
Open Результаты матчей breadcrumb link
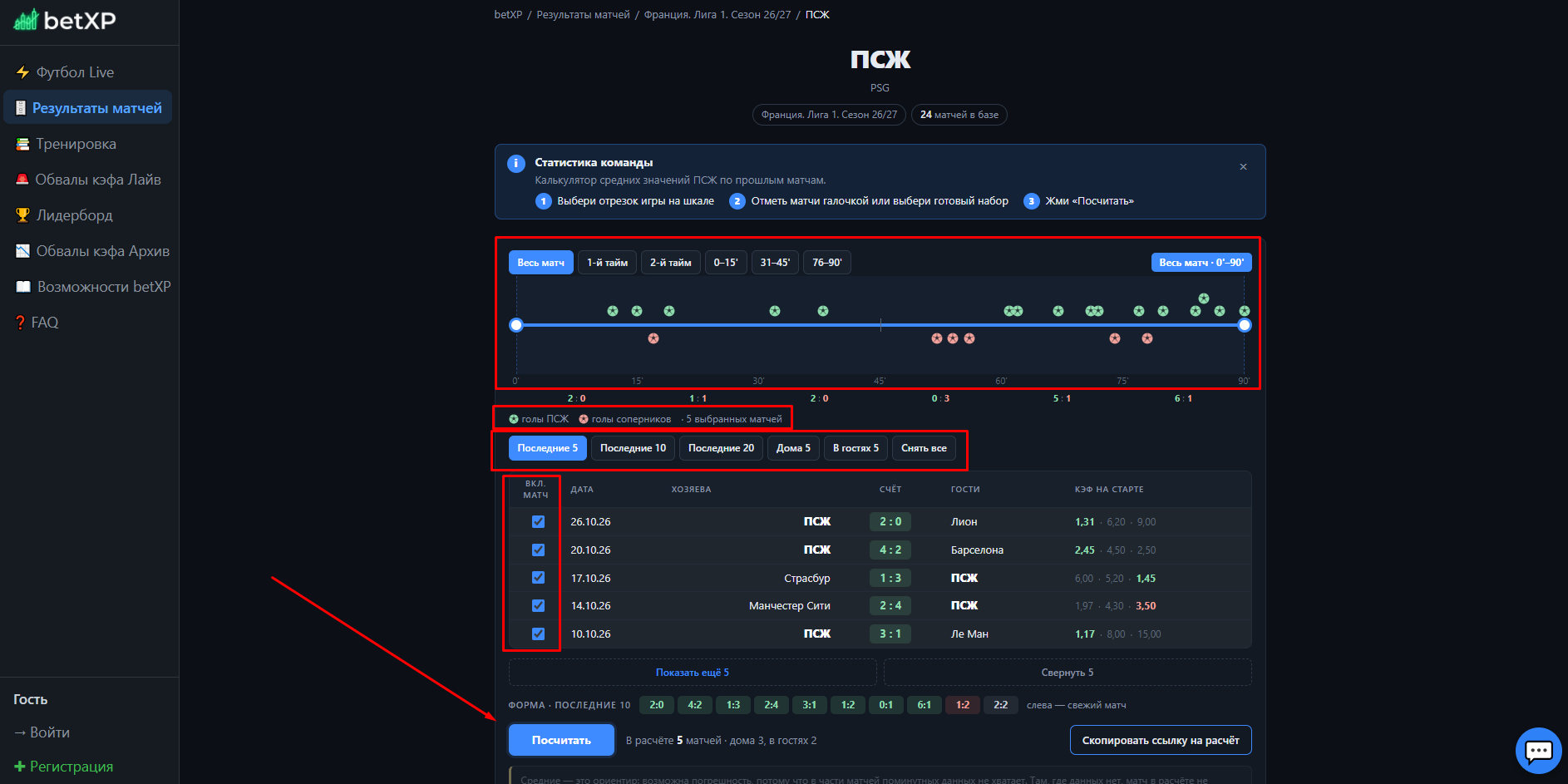(583, 15)
